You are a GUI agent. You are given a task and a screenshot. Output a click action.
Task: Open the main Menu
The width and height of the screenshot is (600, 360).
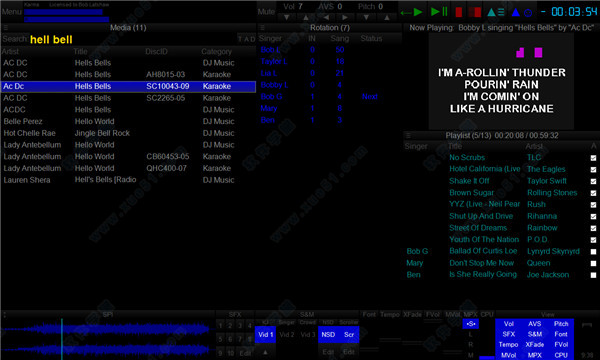[11, 11]
